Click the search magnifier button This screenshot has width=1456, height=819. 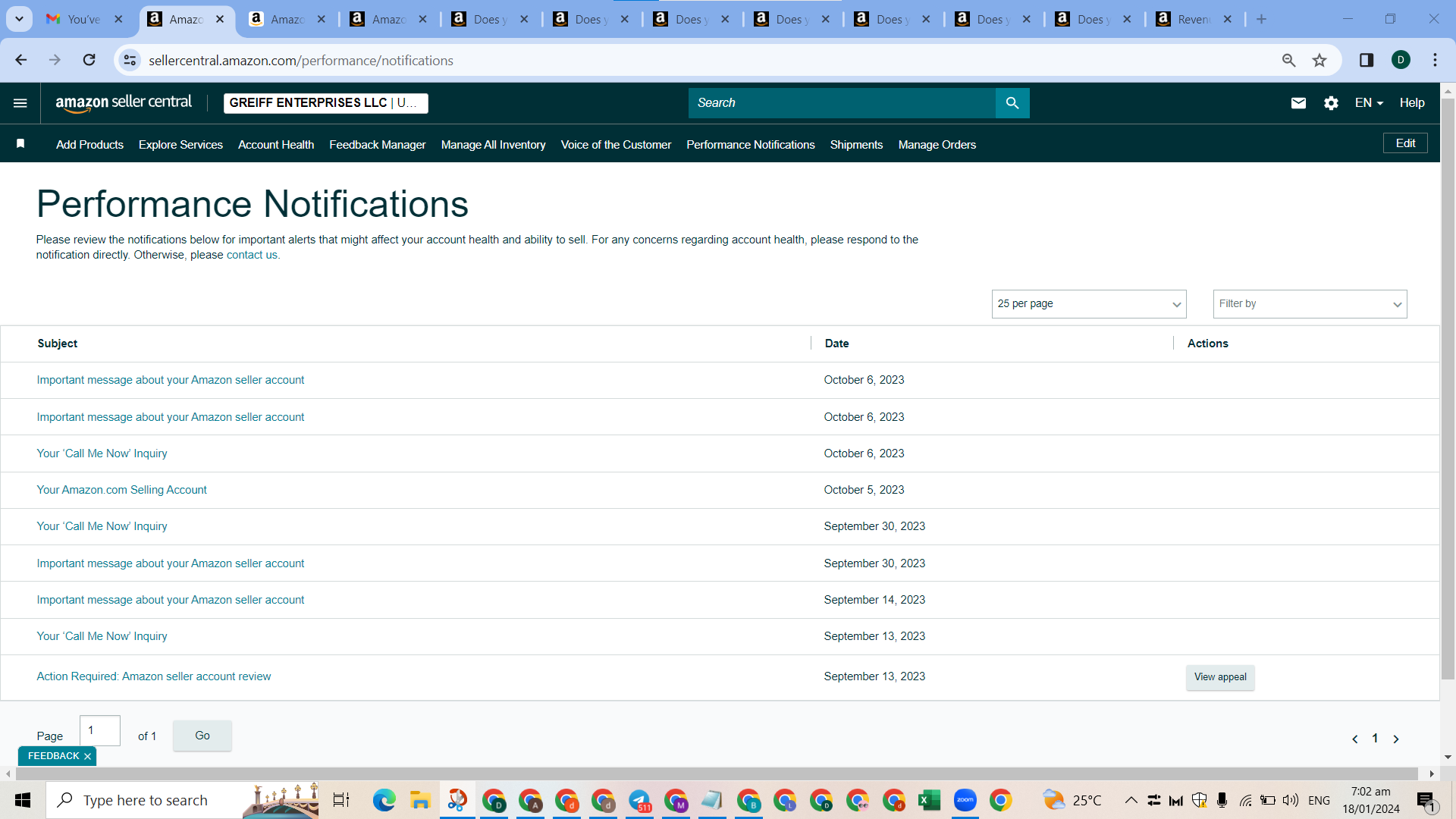click(1012, 103)
